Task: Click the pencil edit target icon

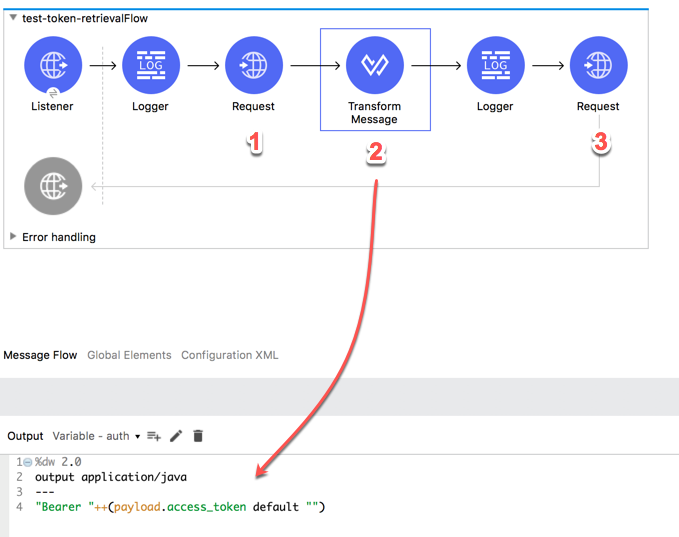Action: [176, 436]
